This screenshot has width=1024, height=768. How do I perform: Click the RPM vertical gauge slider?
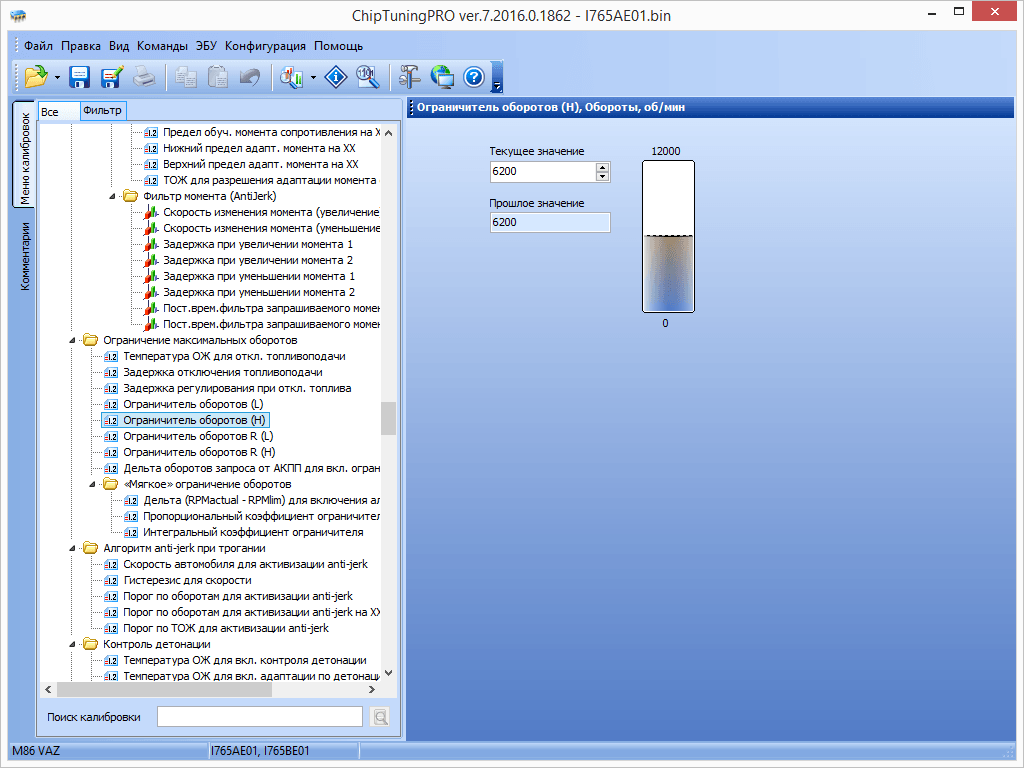[x=666, y=237]
